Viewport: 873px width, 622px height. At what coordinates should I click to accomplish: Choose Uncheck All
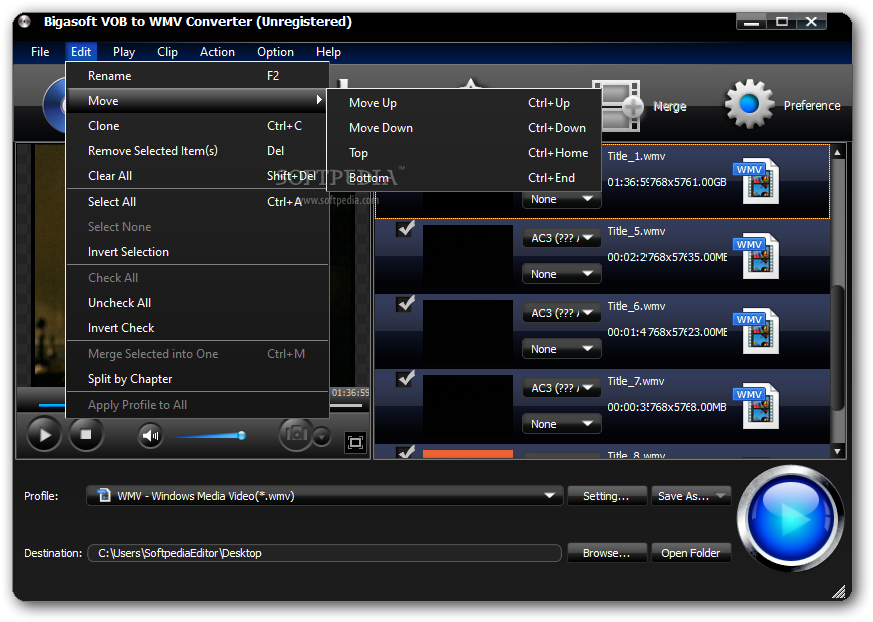(x=198, y=303)
